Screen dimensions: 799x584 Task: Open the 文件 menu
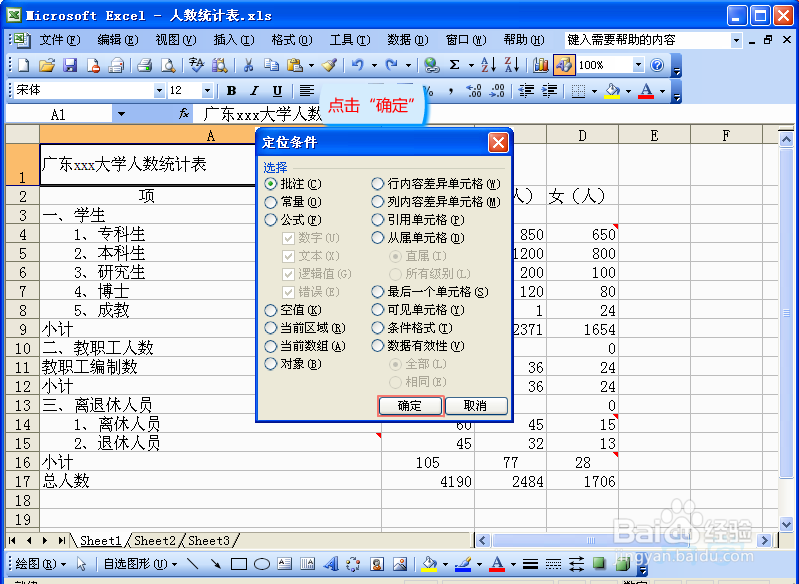pyautogui.click(x=60, y=40)
